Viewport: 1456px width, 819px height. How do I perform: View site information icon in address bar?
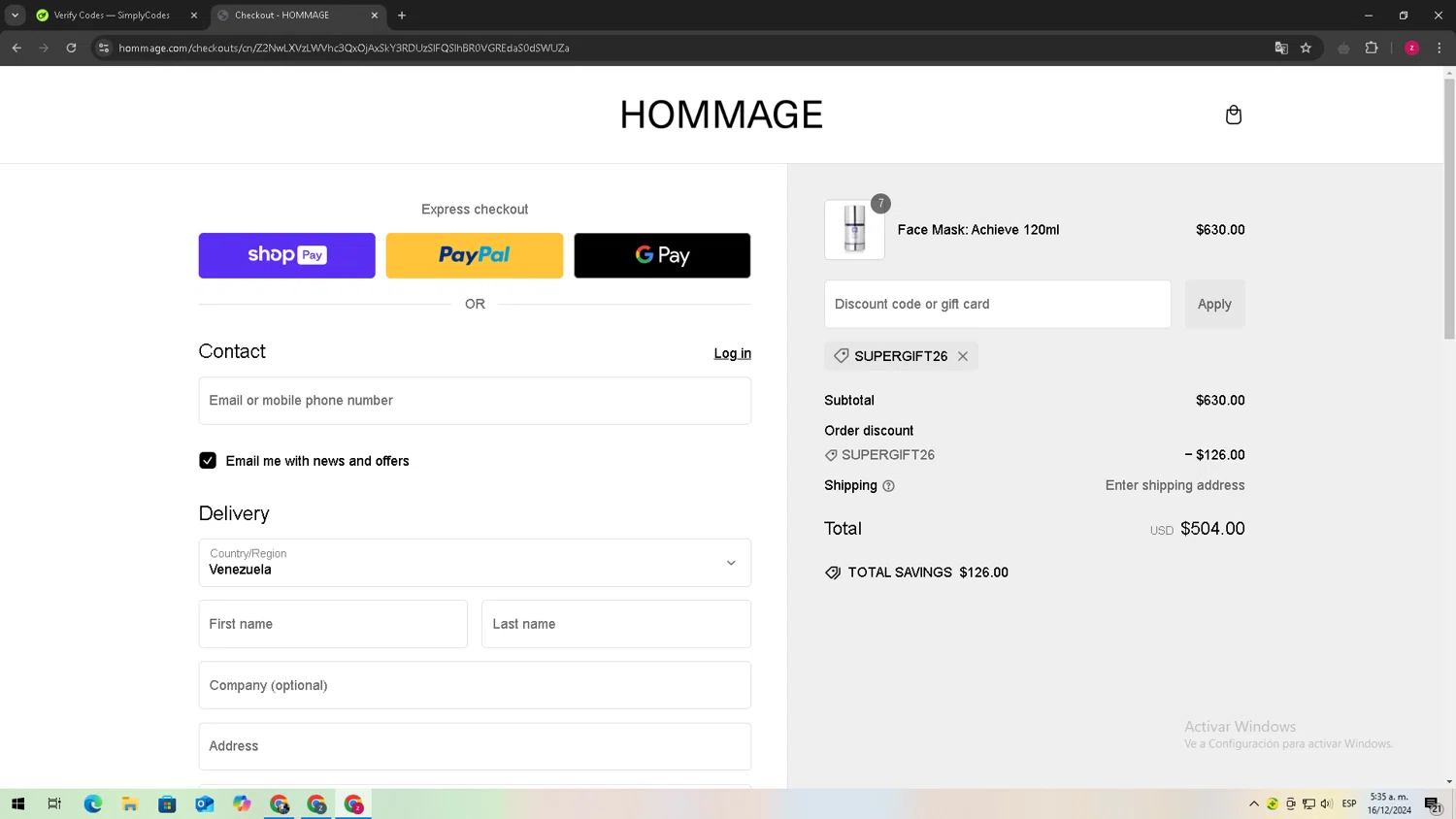(x=104, y=48)
